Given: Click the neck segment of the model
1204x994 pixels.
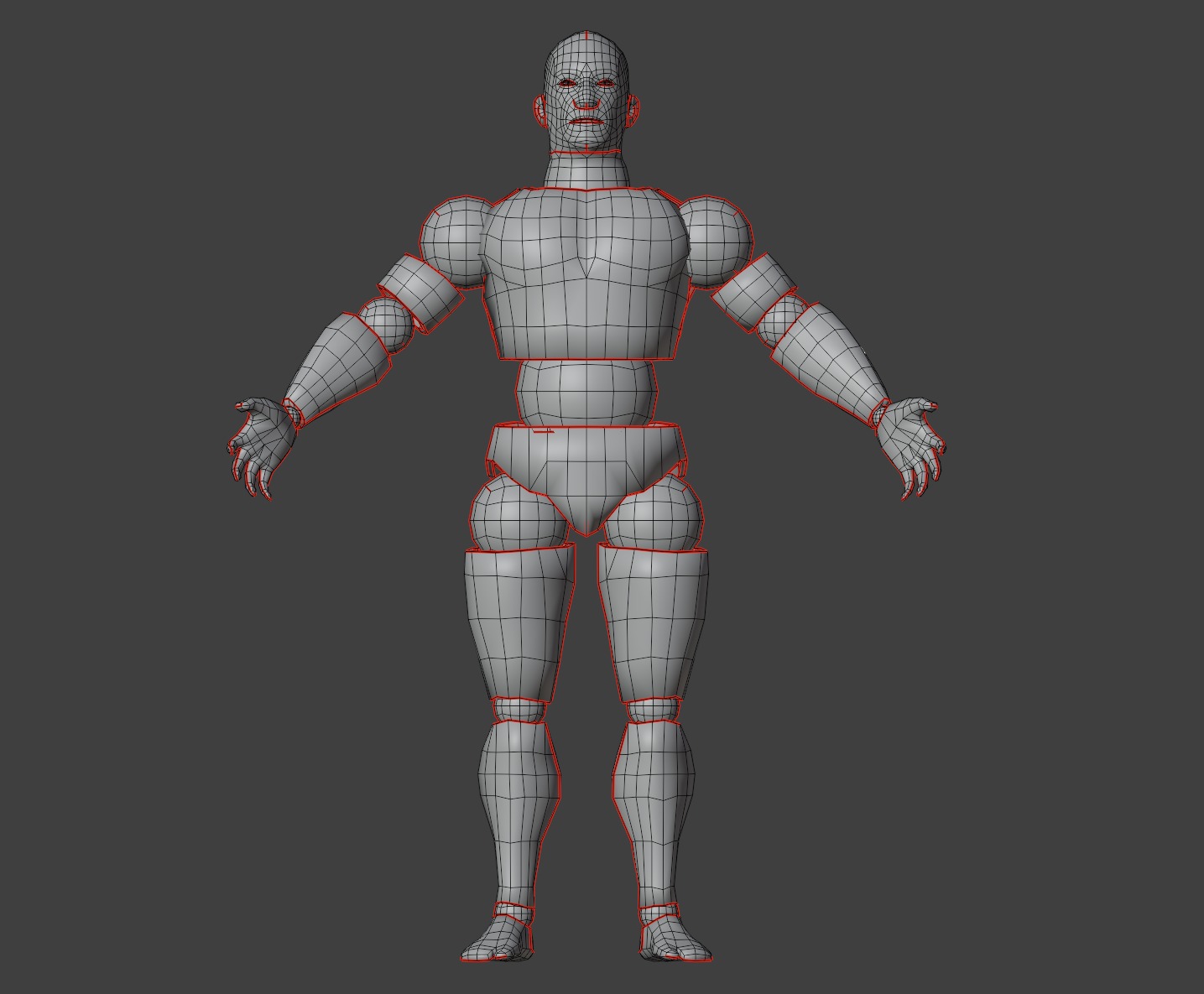Looking at the screenshot, I should [x=586, y=171].
